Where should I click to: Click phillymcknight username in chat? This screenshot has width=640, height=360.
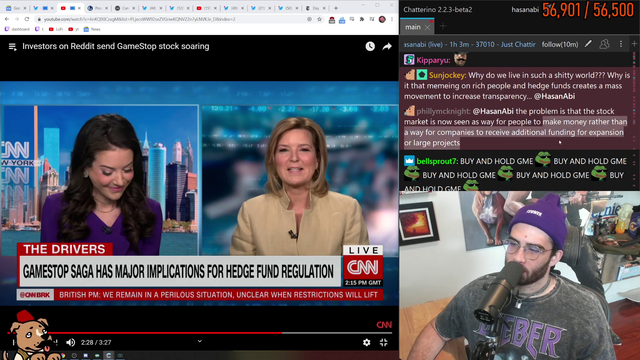click(x=444, y=111)
